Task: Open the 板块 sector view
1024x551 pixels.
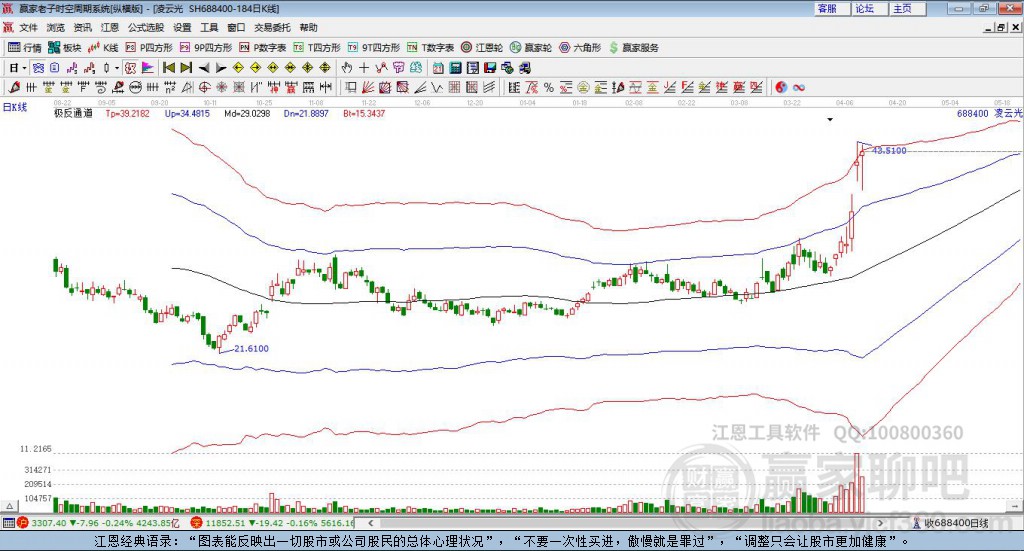Action: pyautogui.click(x=65, y=48)
